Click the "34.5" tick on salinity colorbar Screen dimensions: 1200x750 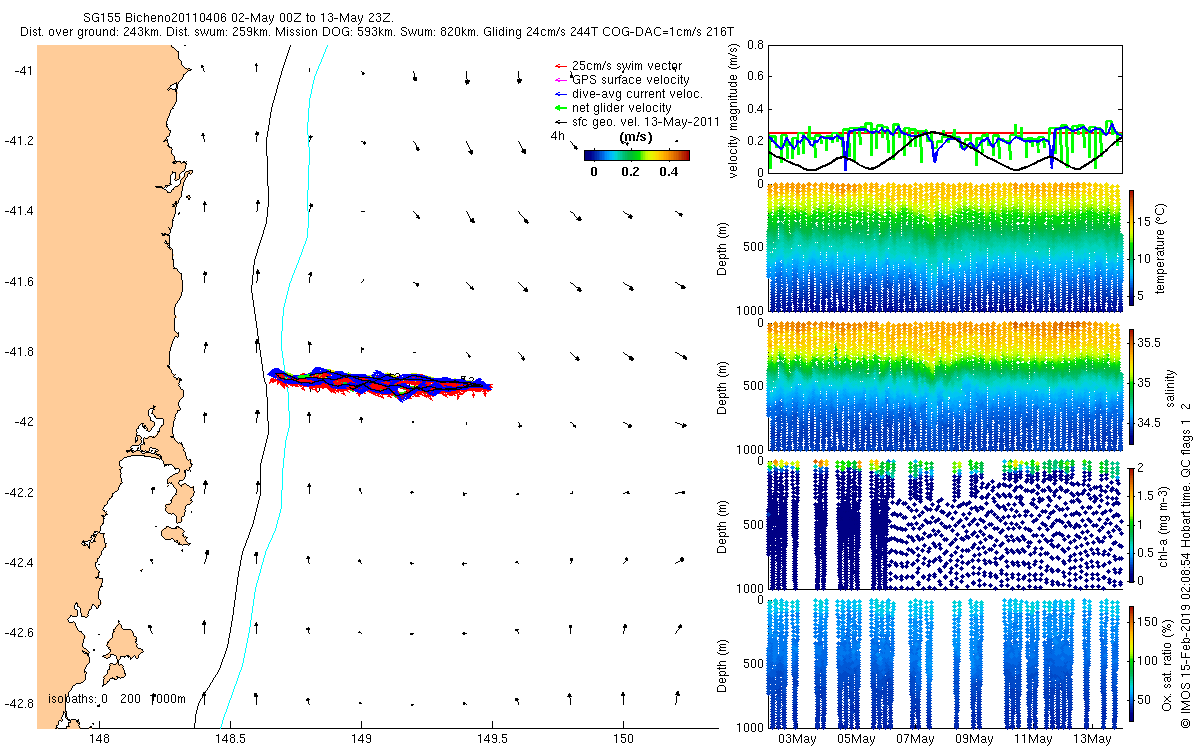1149,424
